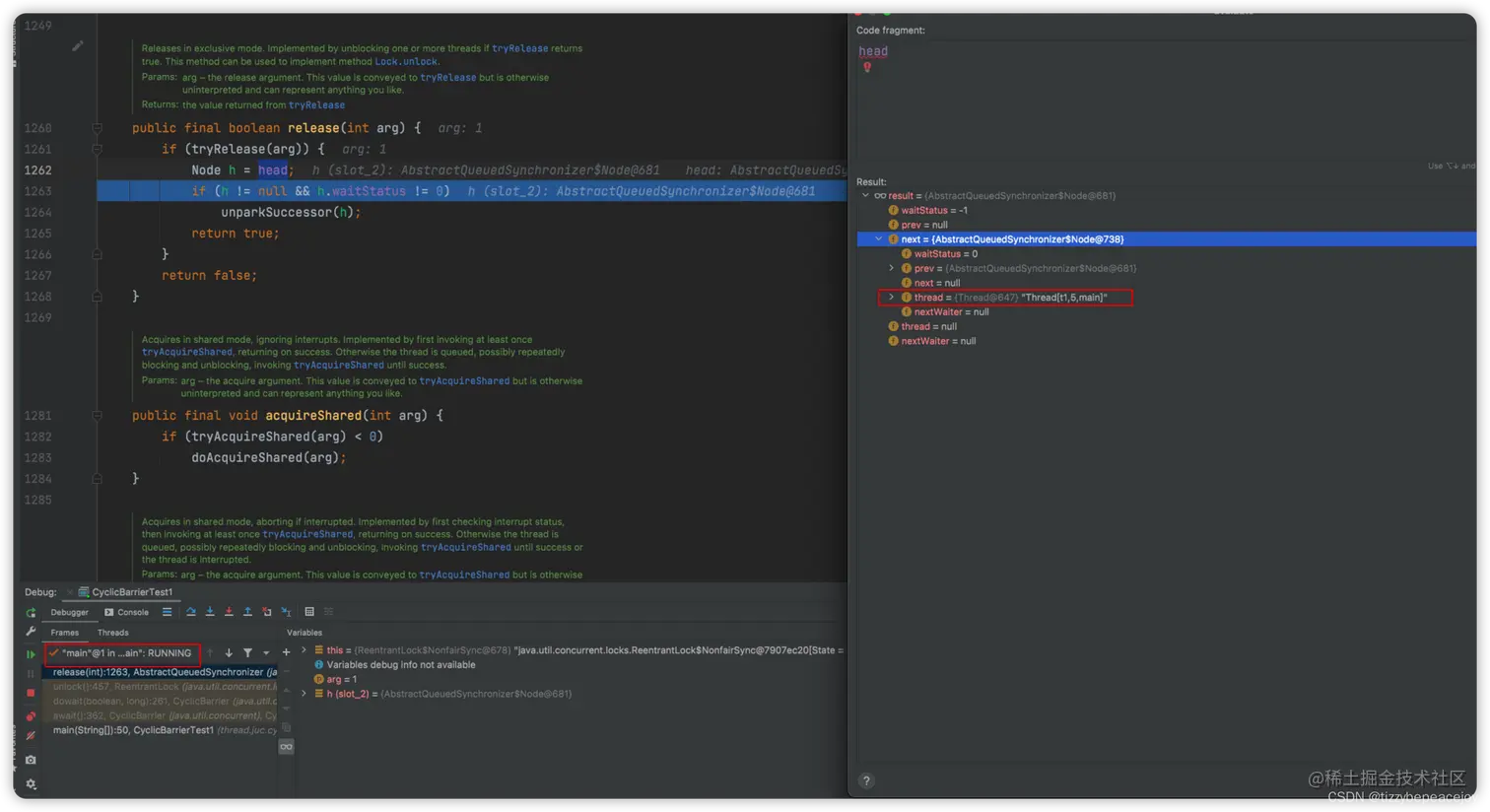Open help with the question mark button

[x=866, y=781]
